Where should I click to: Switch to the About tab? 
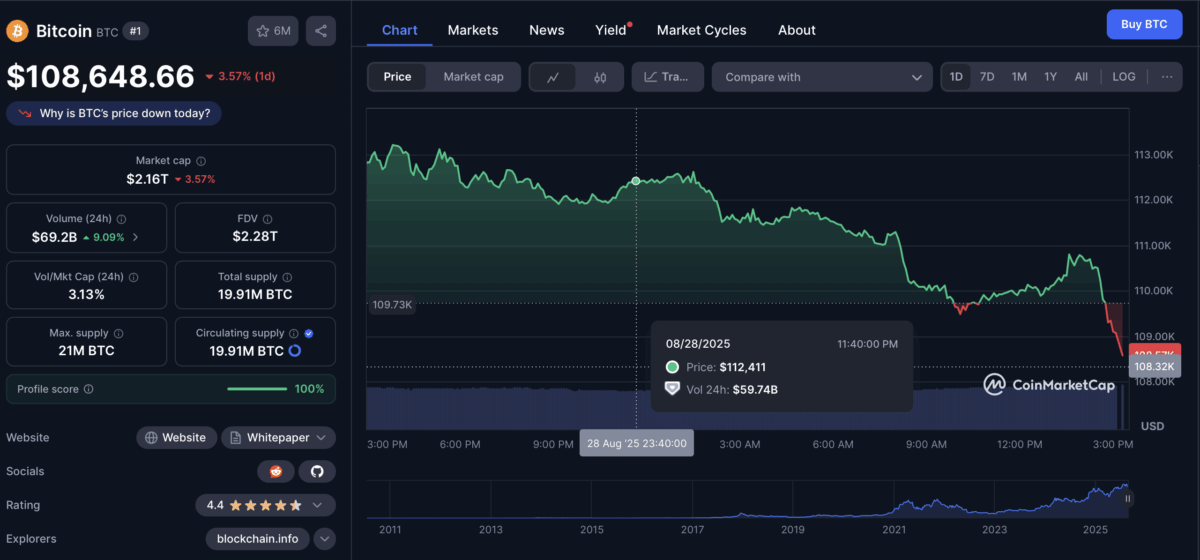tap(797, 30)
